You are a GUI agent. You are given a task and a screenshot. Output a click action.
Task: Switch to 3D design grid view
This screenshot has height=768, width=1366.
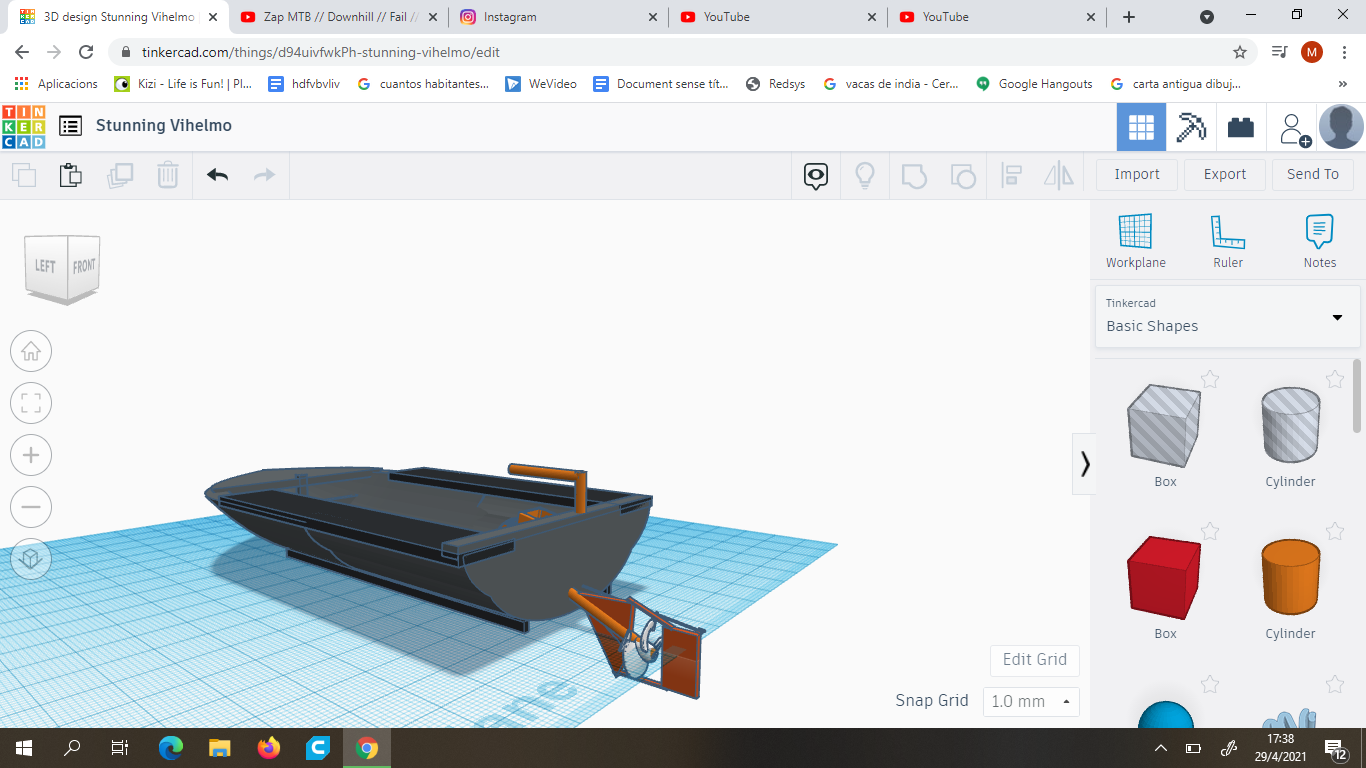[x=1141, y=127]
